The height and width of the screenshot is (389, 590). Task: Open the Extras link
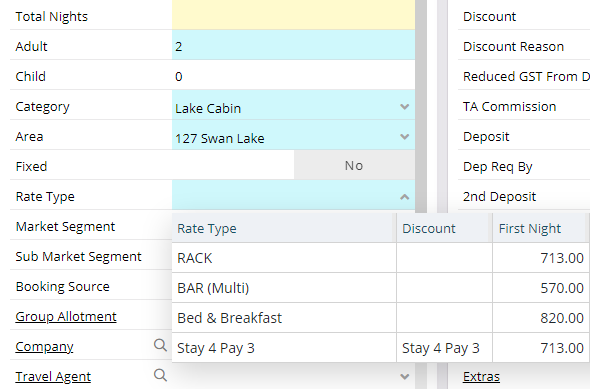point(481,377)
